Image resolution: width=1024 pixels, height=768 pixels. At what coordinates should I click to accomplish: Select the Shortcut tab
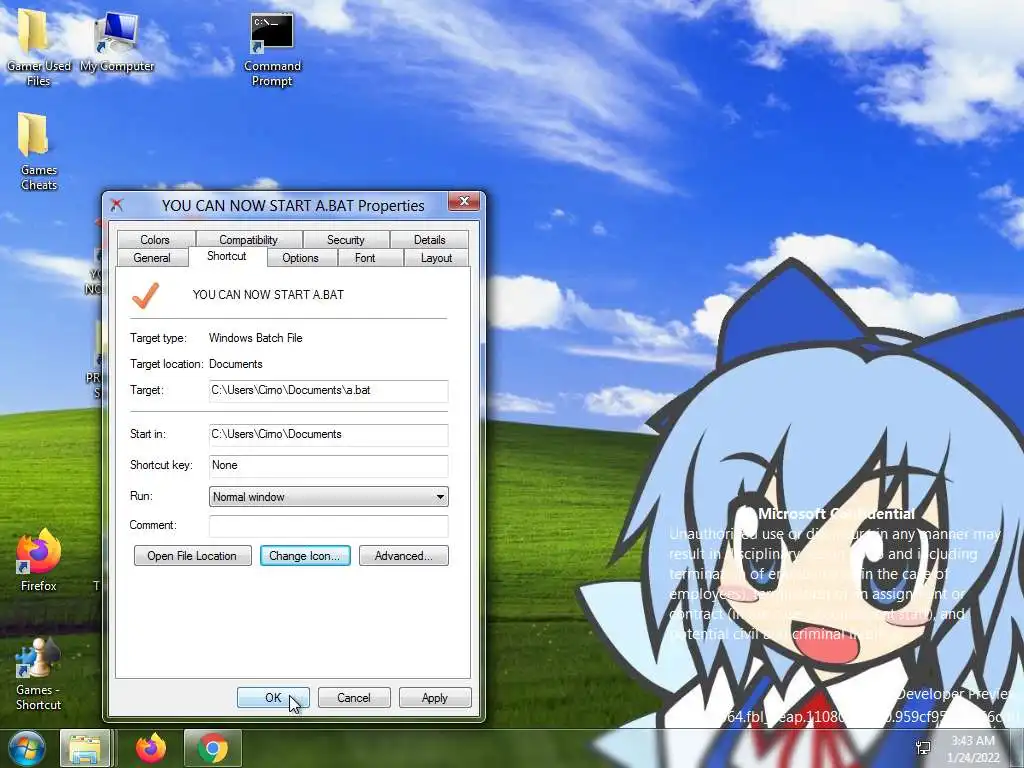click(227, 256)
